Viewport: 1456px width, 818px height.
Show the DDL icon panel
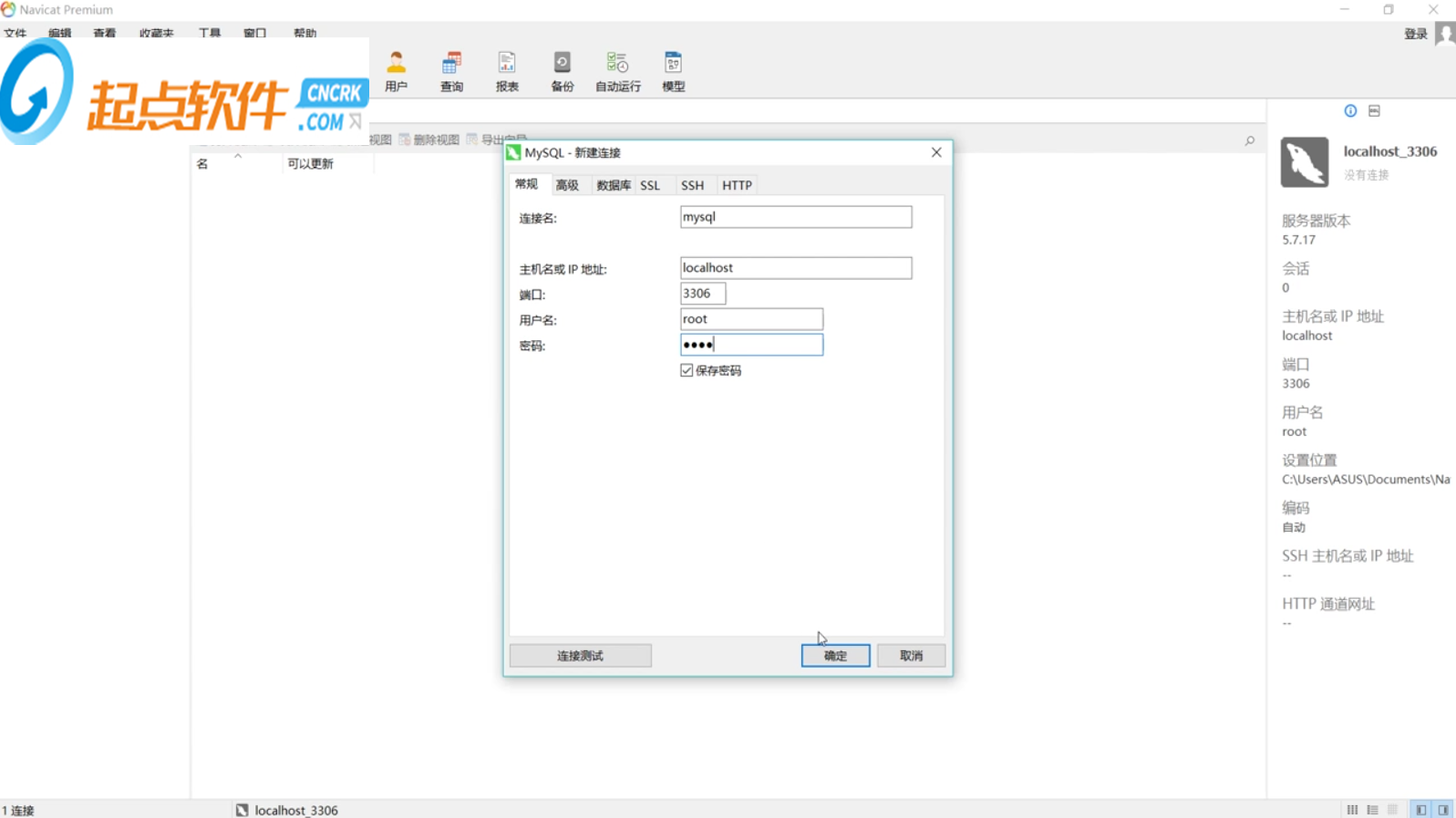pos(1374,111)
